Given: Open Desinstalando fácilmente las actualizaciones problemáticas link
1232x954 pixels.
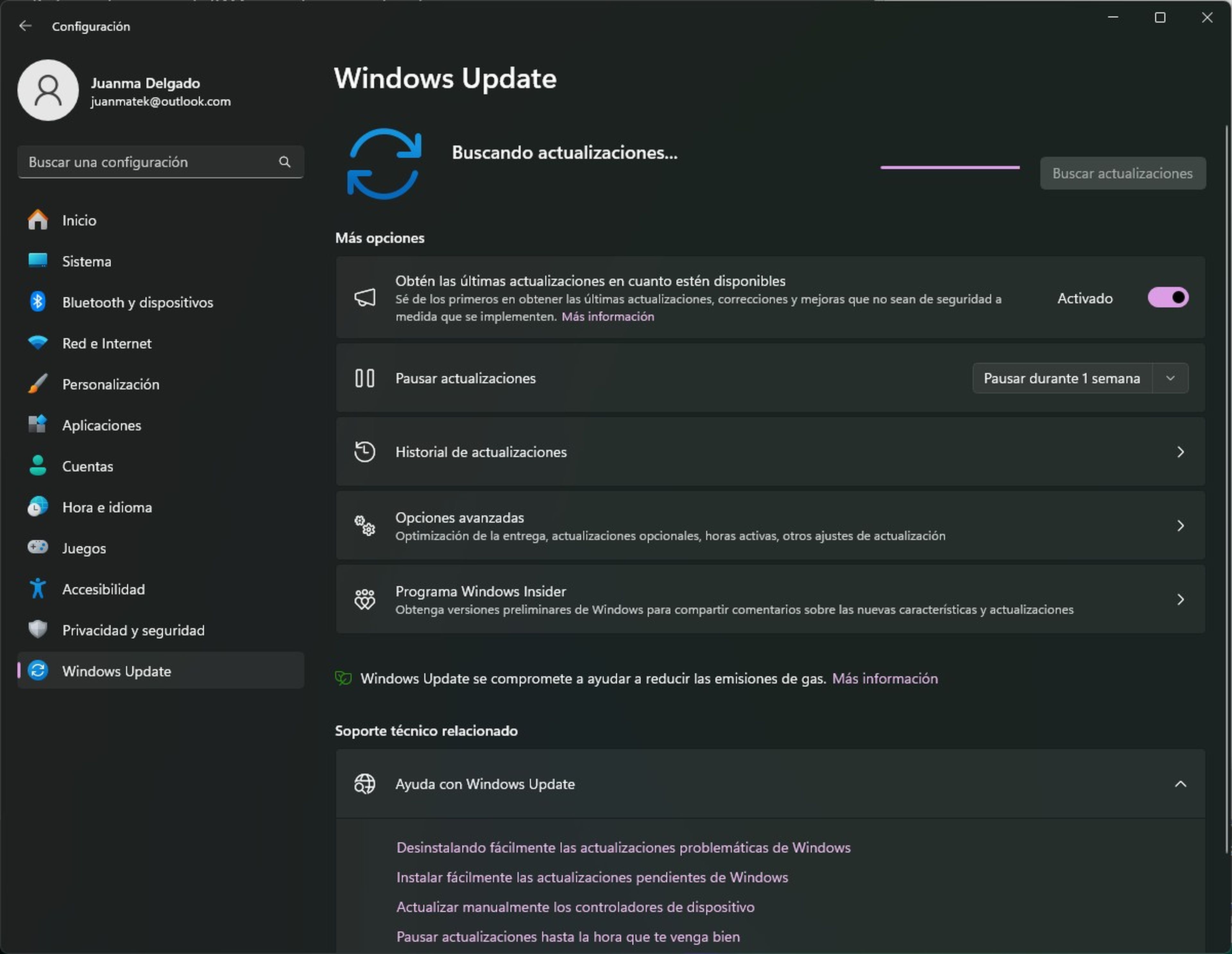Looking at the screenshot, I should click(x=623, y=848).
